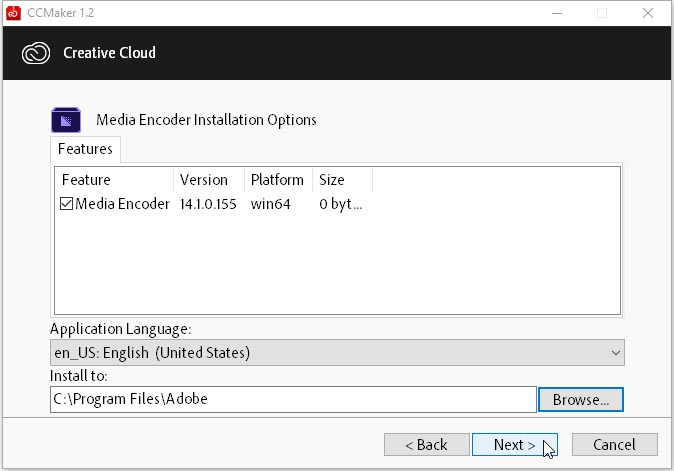This screenshot has width=674, height=471.
Task: Minimize the CCMaker window
Action: pos(557,13)
